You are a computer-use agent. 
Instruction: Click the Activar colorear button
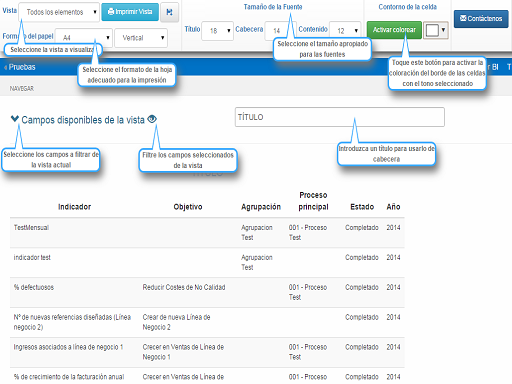click(x=394, y=30)
